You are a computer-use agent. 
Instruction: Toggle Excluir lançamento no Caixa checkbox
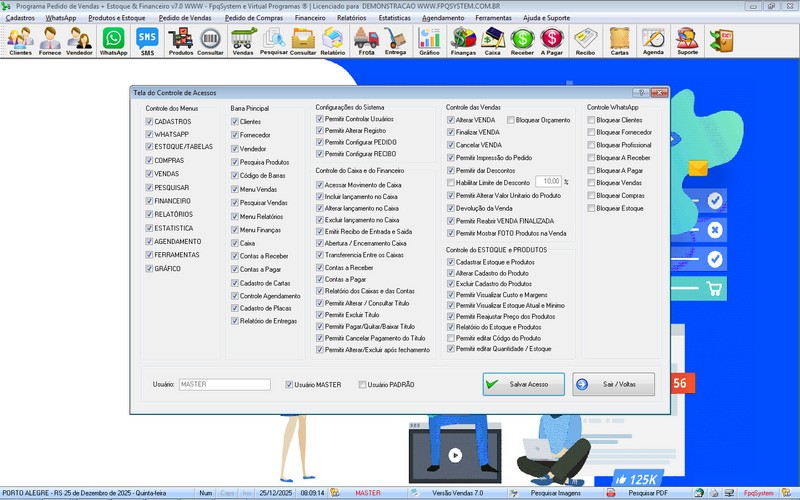(319, 220)
